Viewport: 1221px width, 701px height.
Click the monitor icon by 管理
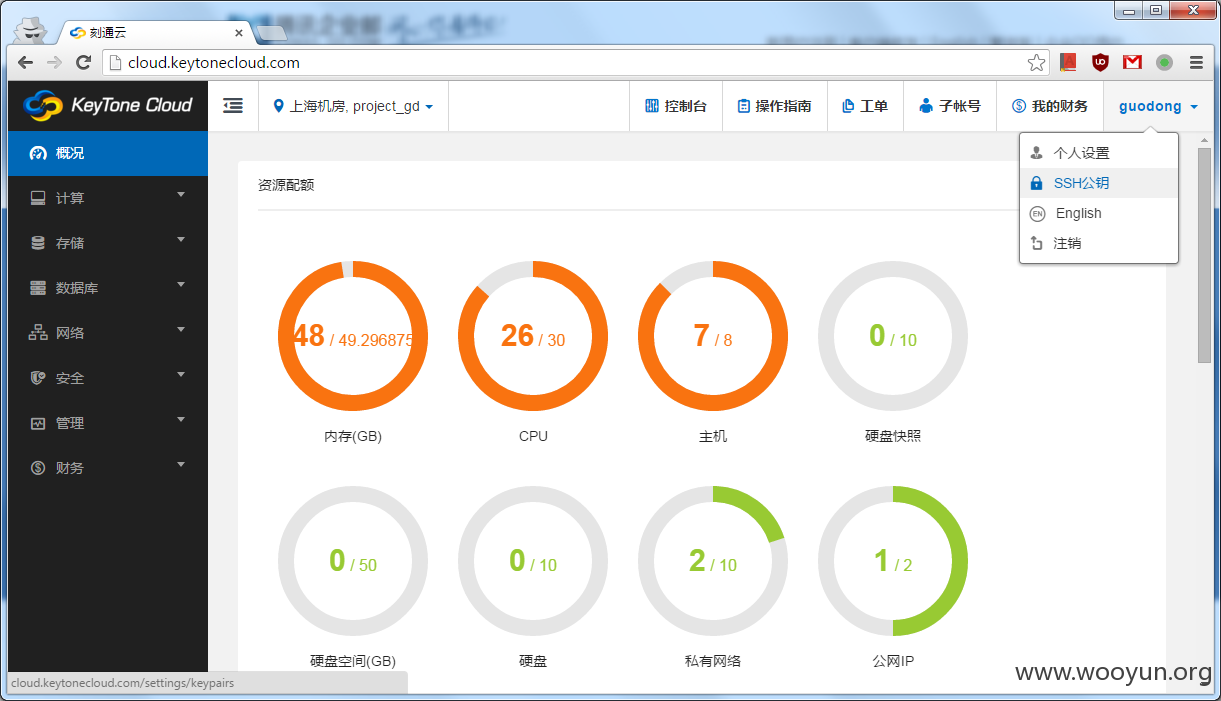pos(38,423)
